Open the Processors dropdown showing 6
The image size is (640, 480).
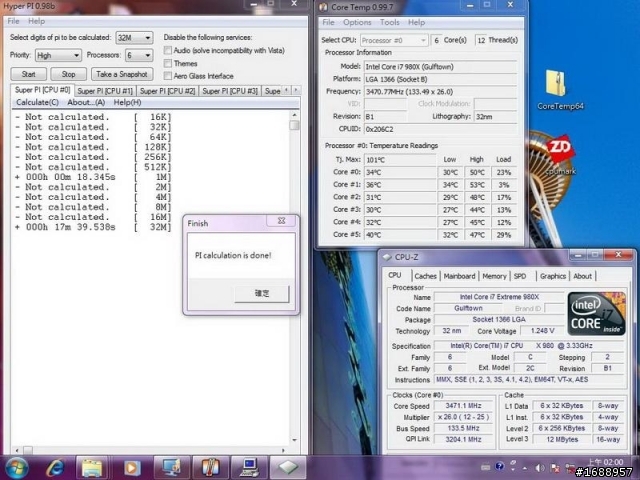tap(139, 55)
